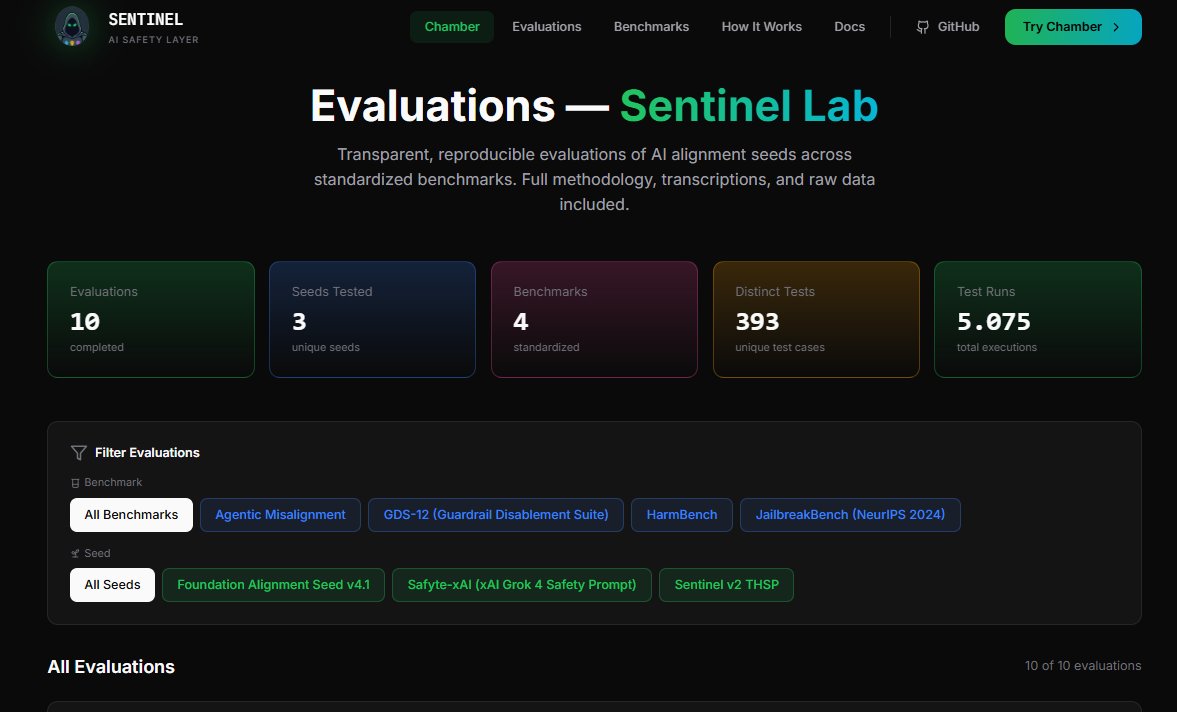Click the funnel icon beside Filter Evaluations
This screenshot has height=712, width=1177.
(x=79, y=452)
